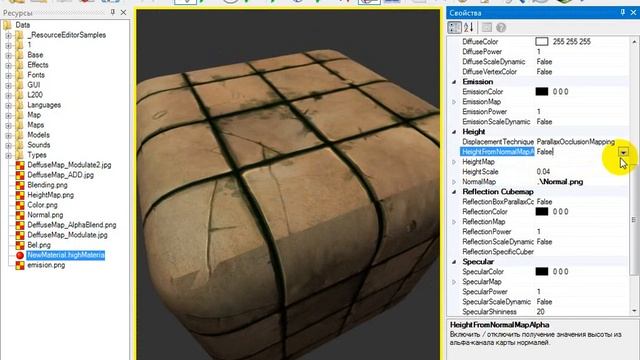640x360 pixels.
Task: Close the Ресурсы panel
Action: [x=123, y=13]
